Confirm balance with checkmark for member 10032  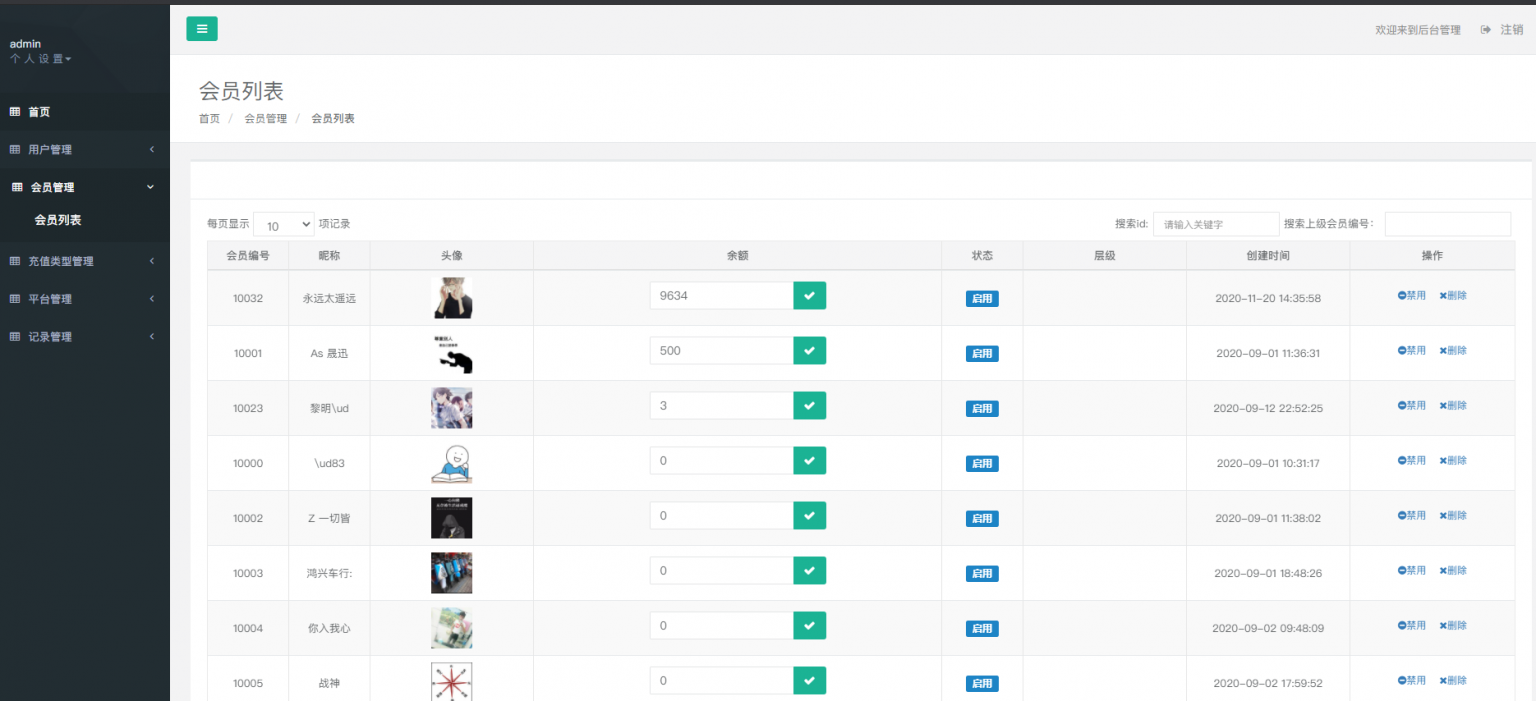click(809, 296)
